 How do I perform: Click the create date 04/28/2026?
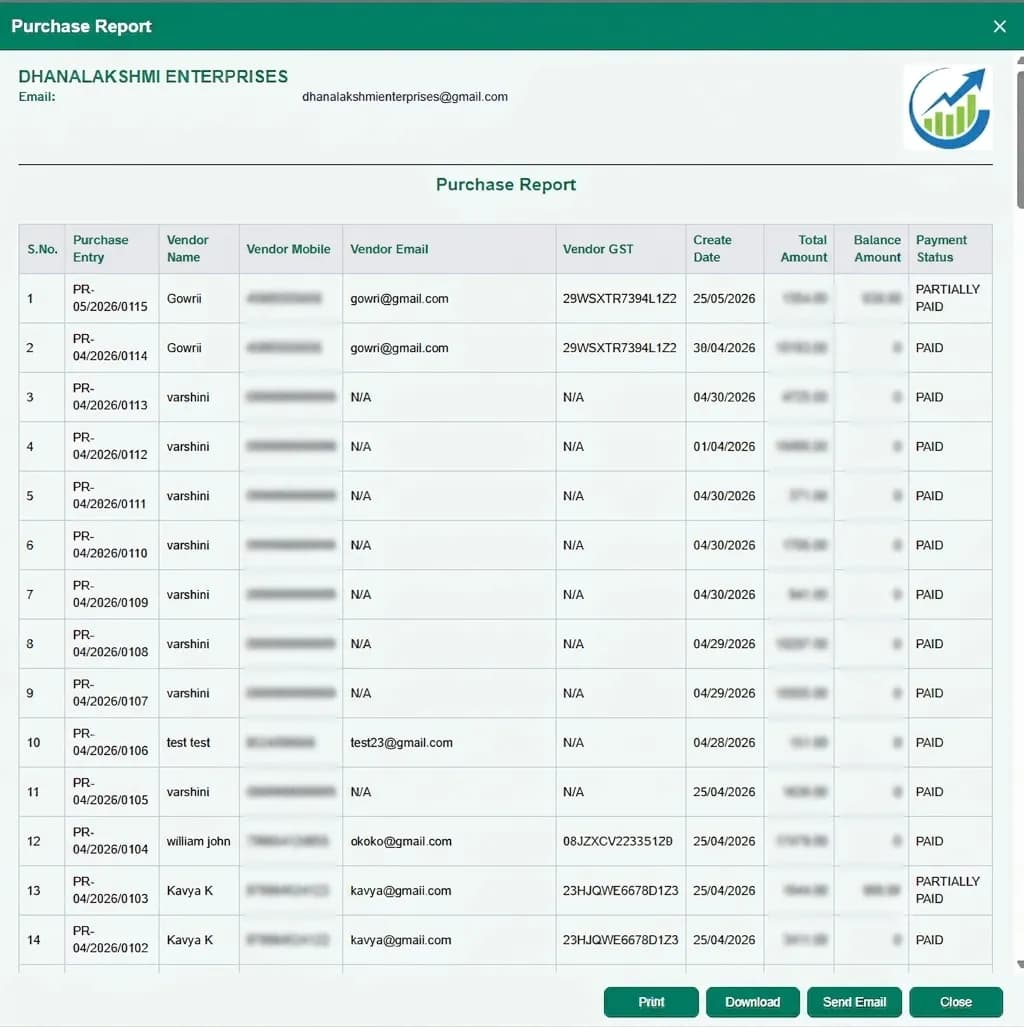[724, 742]
